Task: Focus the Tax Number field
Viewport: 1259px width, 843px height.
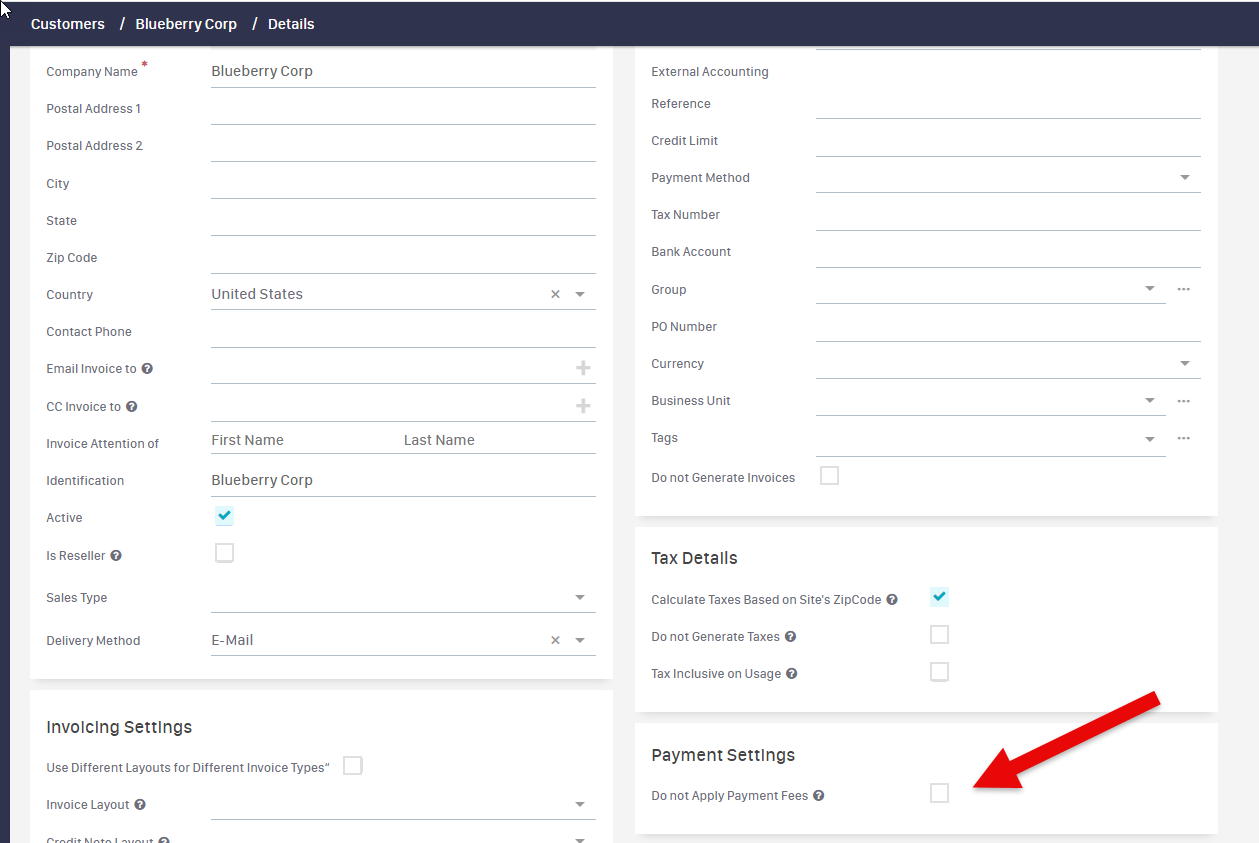Action: pyautogui.click(x=1008, y=215)
